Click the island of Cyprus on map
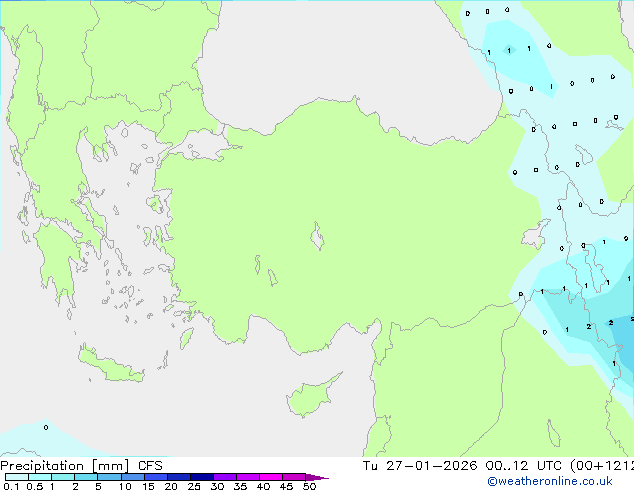Image resolution: width=634 pixels, height=490 pixels. coord(311,397)
